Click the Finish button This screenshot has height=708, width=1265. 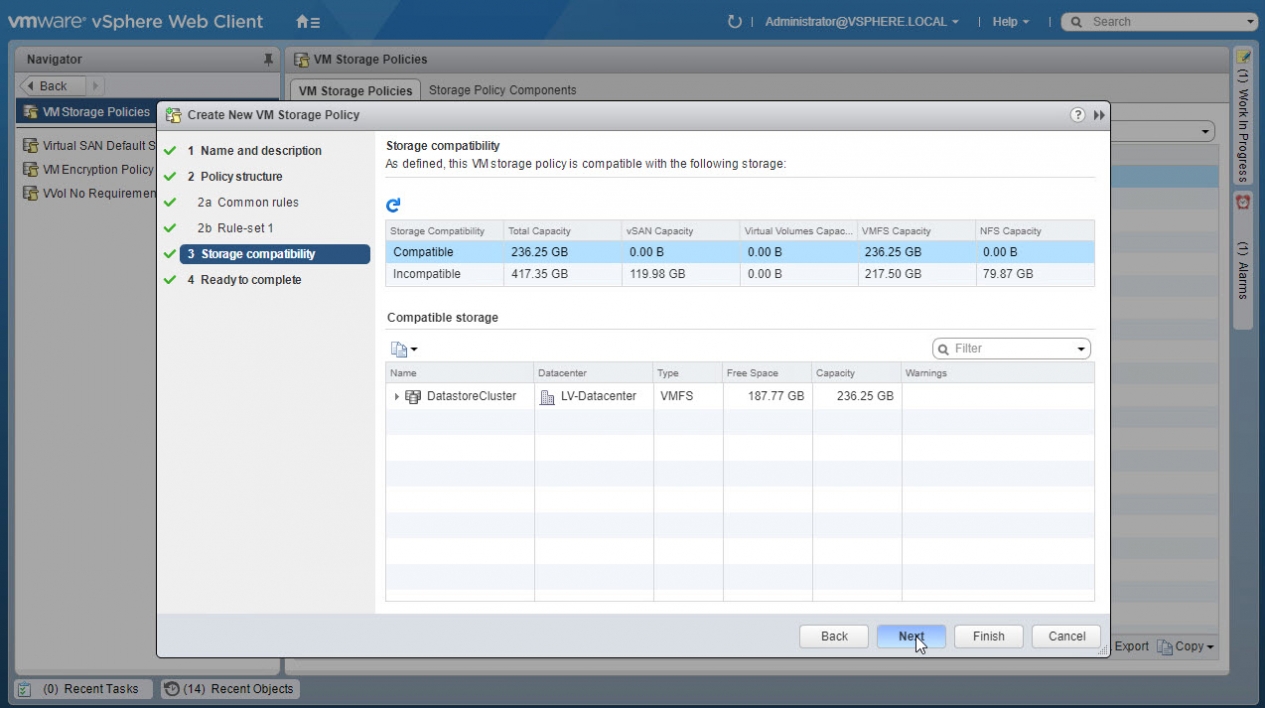988,636
